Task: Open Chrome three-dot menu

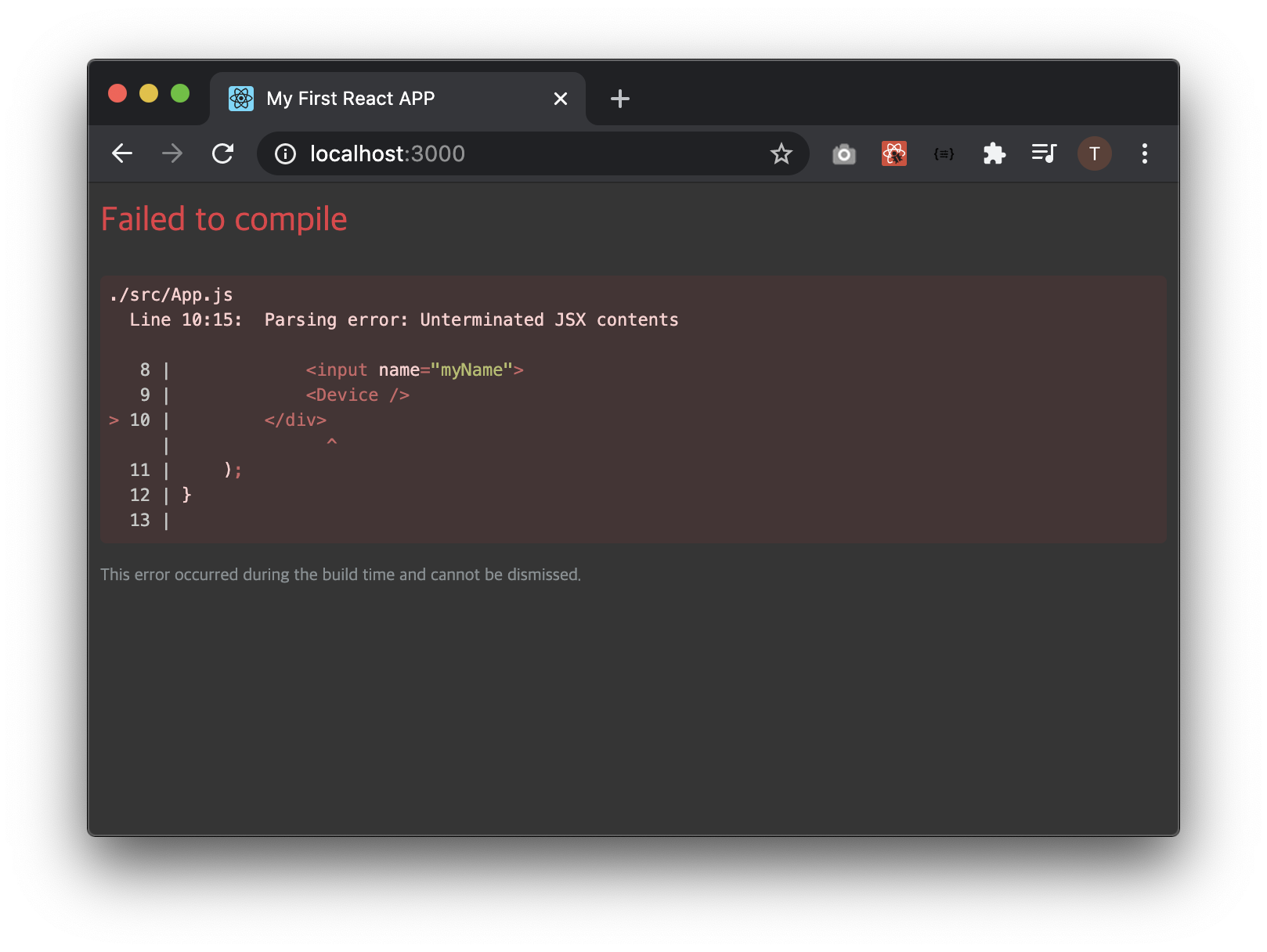Action: pos(1145,153)
